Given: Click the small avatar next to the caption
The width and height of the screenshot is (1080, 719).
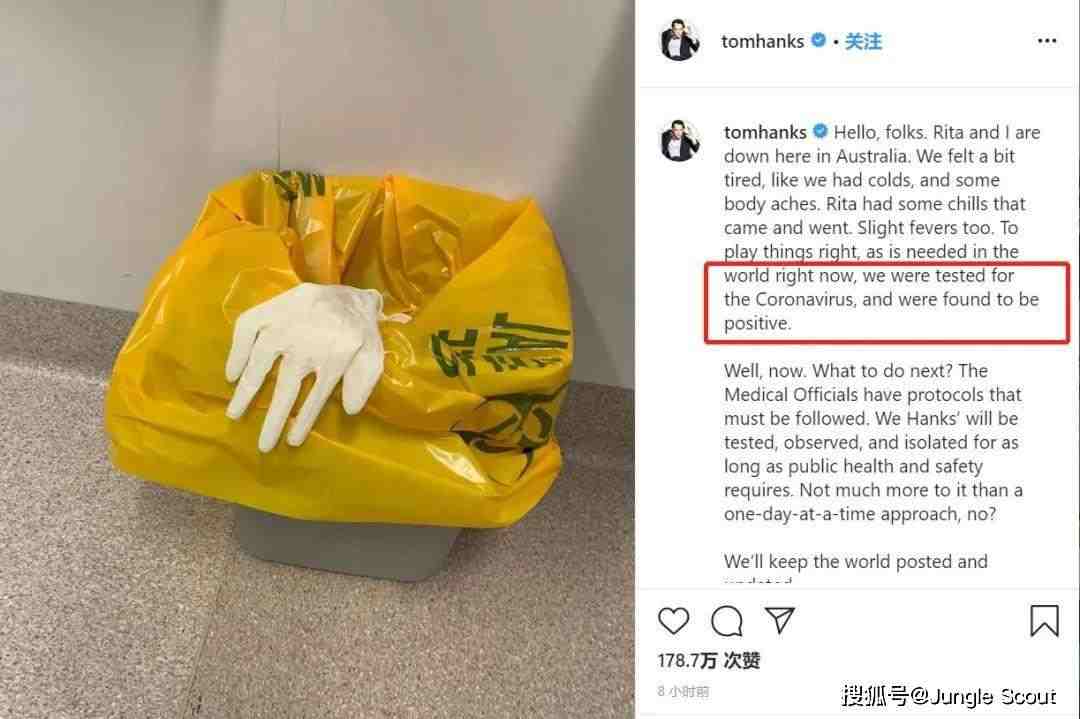Looking at the screenshot, I should point(681,140).
